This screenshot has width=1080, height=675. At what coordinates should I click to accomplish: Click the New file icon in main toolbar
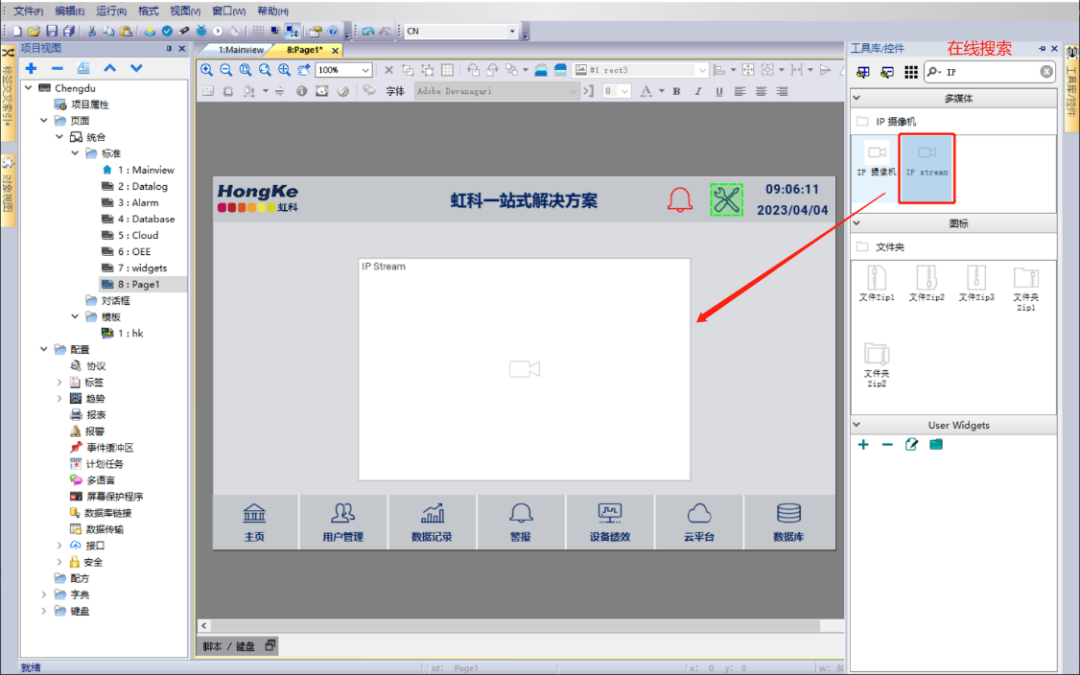click(x=17, y=31)
